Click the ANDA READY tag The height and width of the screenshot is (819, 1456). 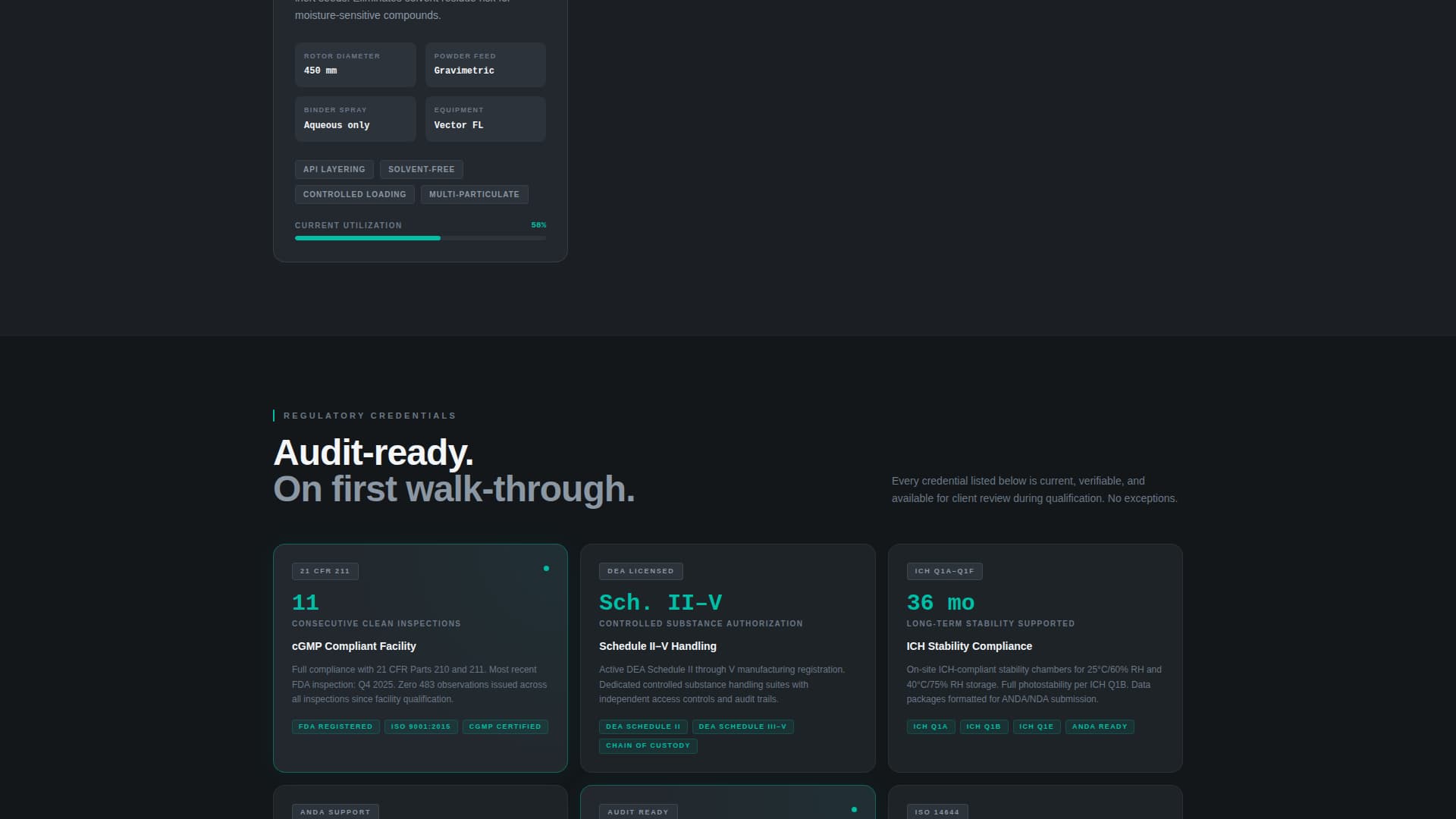(1100, 726)
